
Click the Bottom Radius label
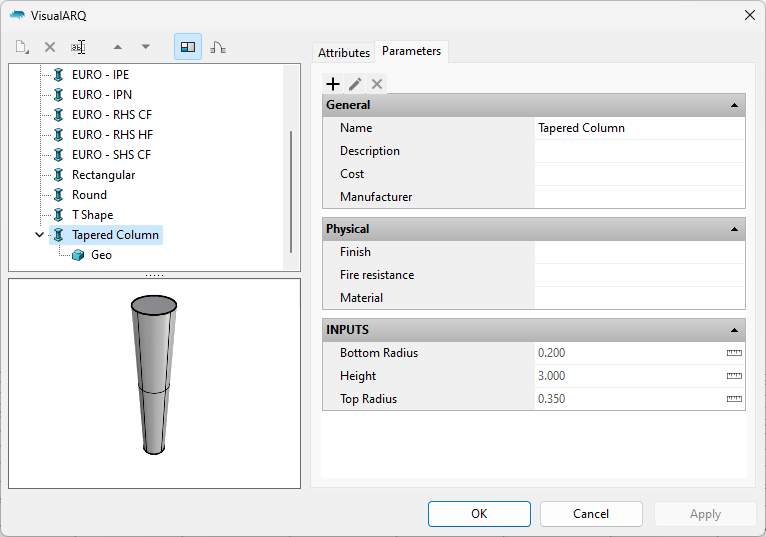pos(379,353)
